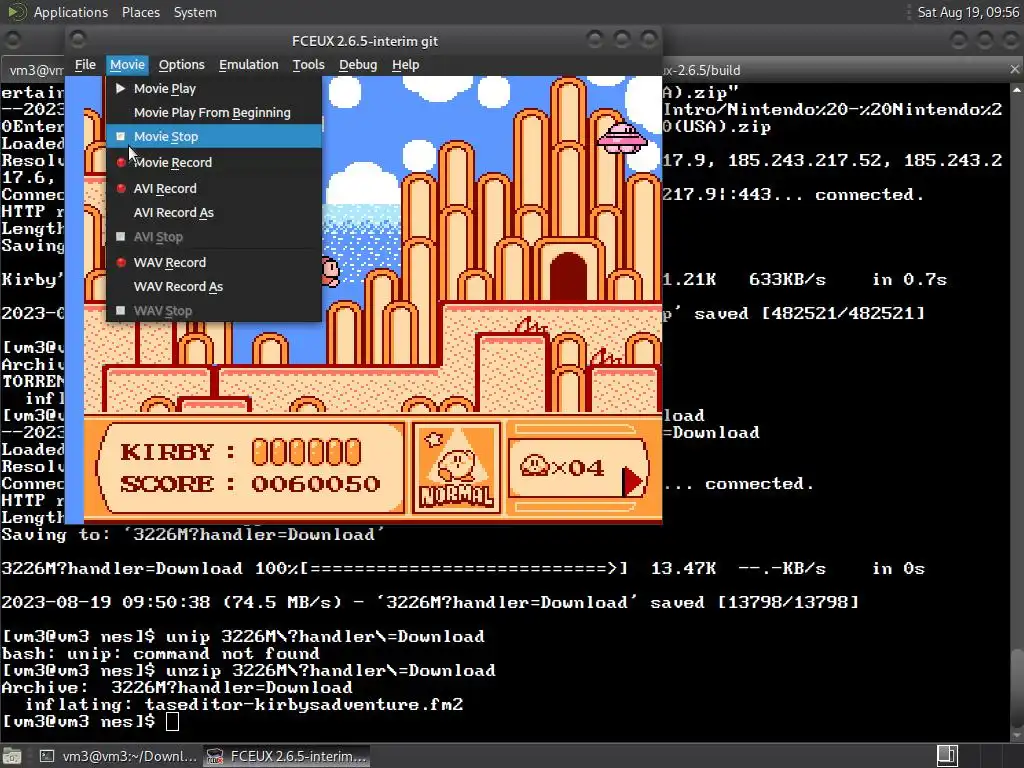Image resolution: width=1024 pixels, height=768 pixels.
Task: Switch to terminal window in taskbar
Action: click(118, 756)
